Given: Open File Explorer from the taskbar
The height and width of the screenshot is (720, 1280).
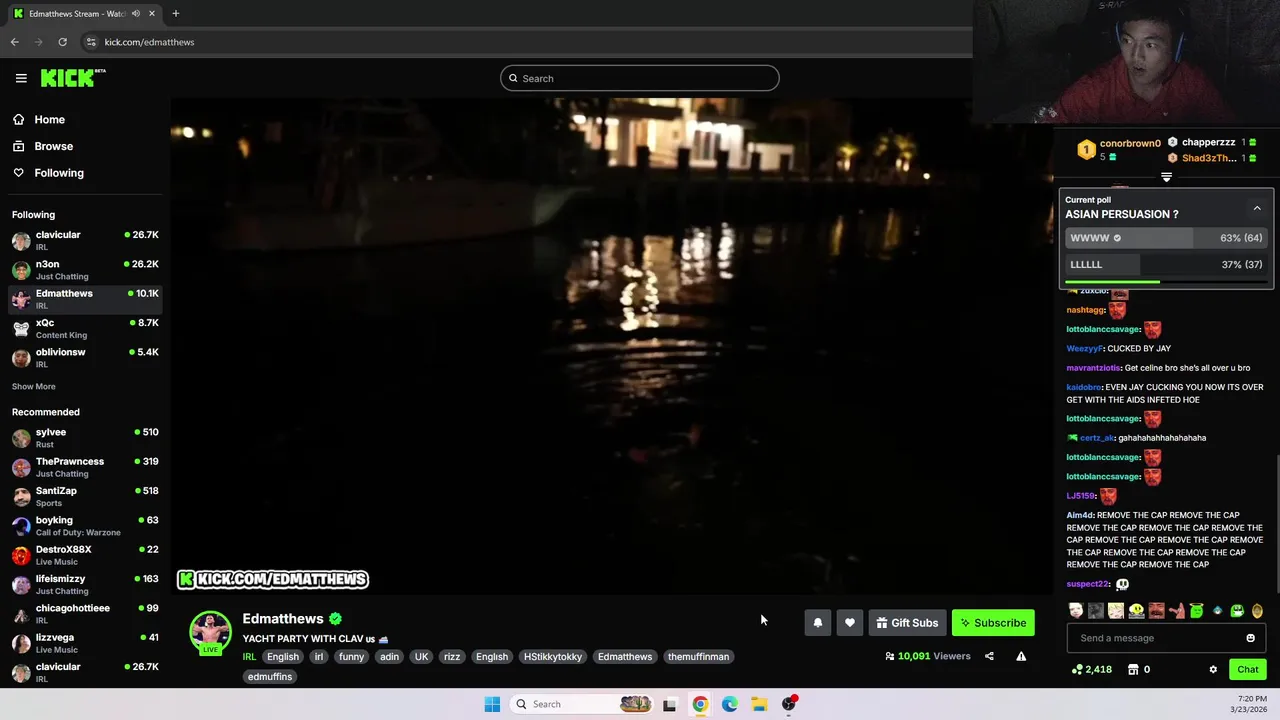Looking at the screenshot, I should click(759, 704).
